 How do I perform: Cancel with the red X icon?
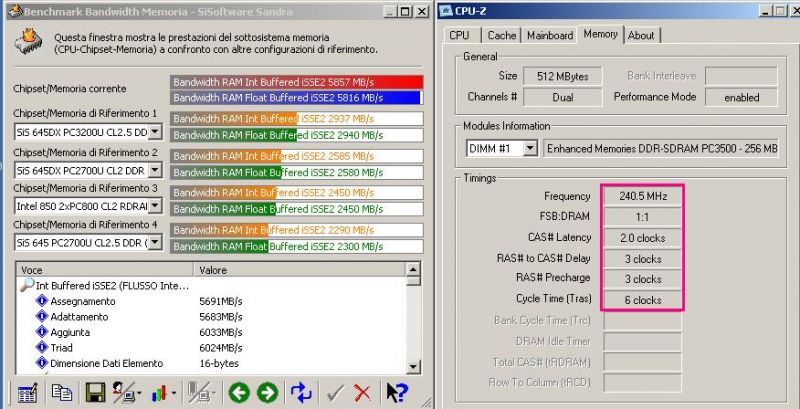[x=363, y=393]
